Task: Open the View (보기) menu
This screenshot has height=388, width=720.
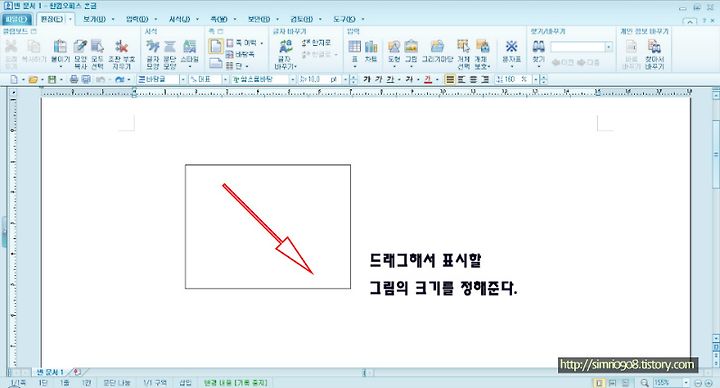Action: point(94,19)
